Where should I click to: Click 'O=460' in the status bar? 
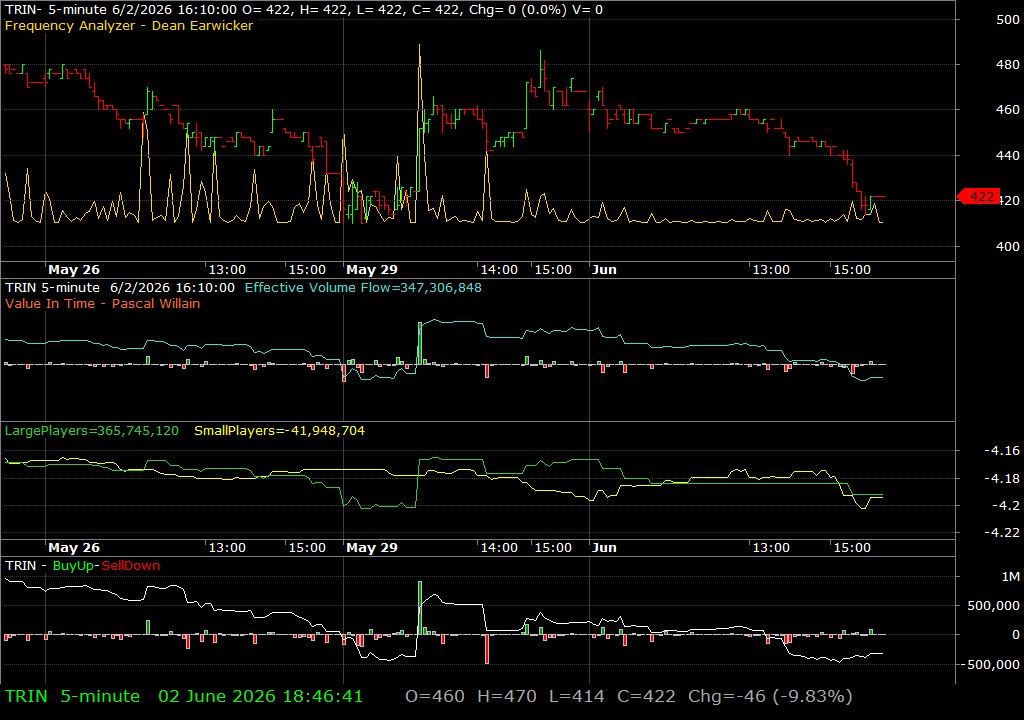(x=435, y=696)
